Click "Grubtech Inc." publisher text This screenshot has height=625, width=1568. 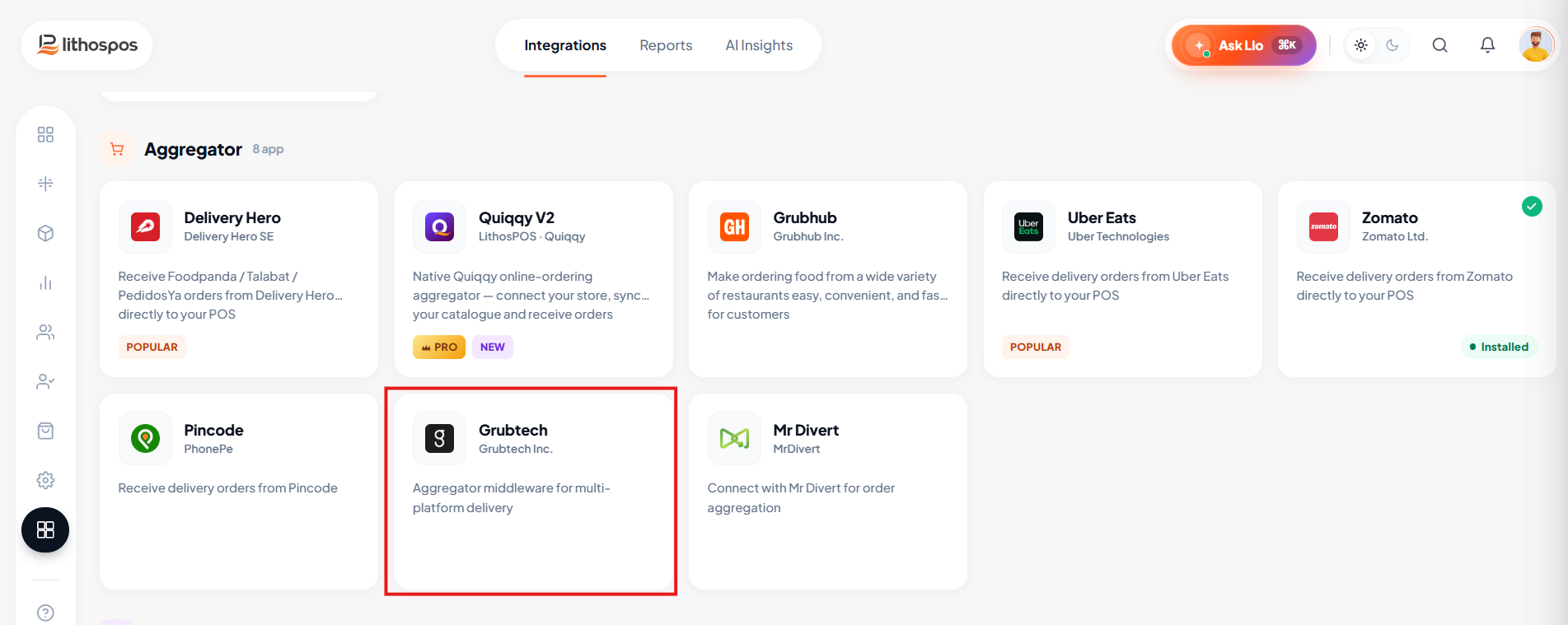point(516,449)
